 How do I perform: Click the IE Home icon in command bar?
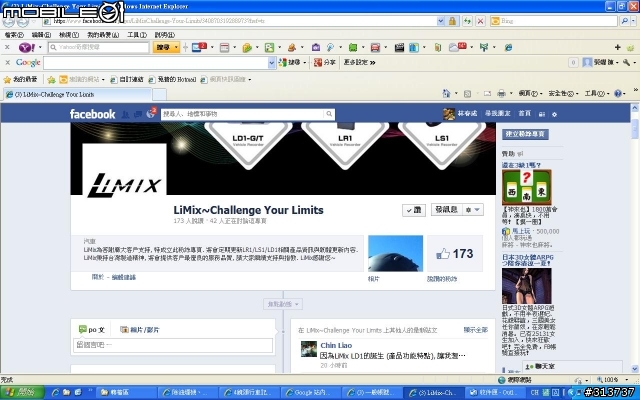click(x=446, y=93)
